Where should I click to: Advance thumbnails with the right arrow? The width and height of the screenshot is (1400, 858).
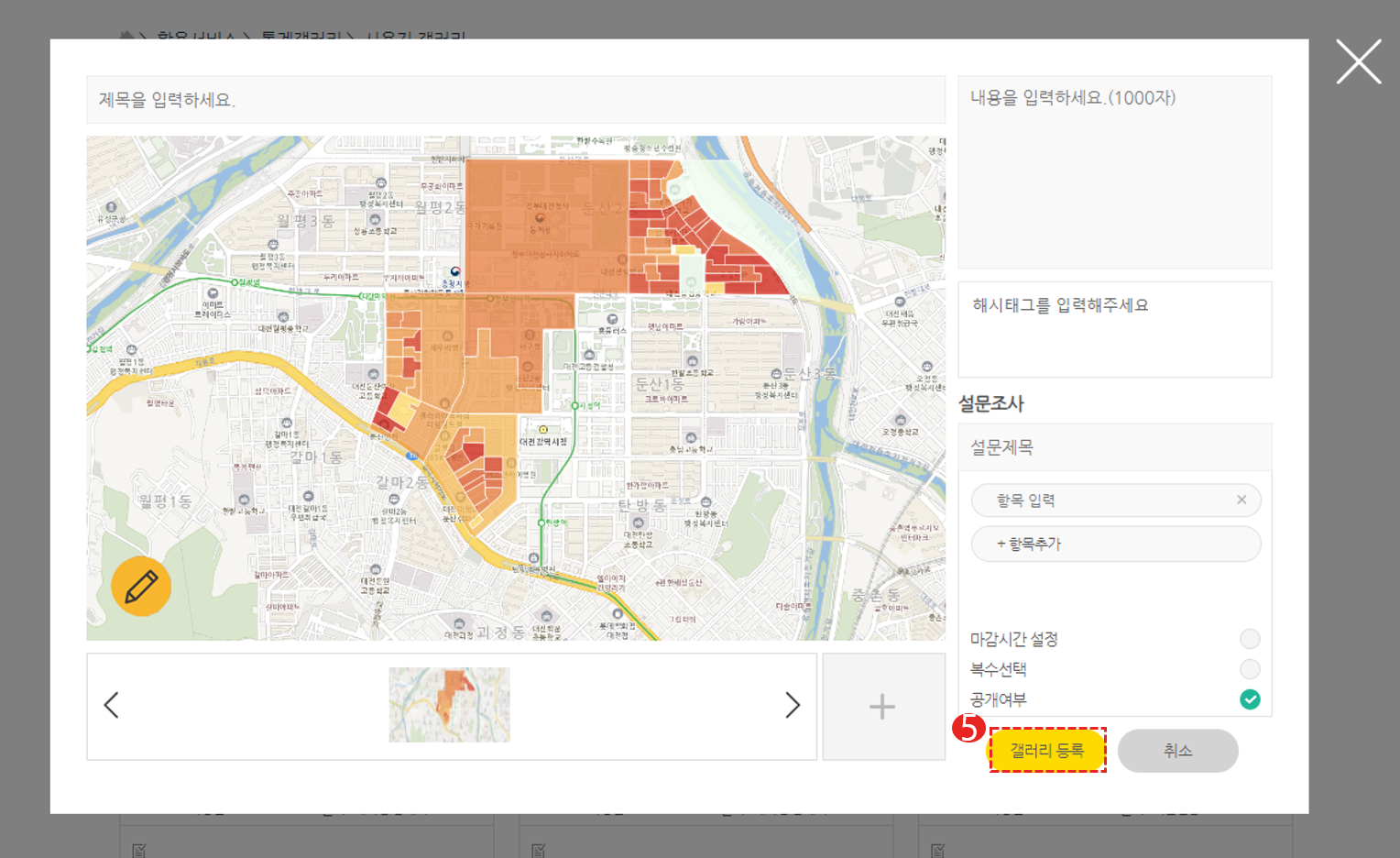793,705
